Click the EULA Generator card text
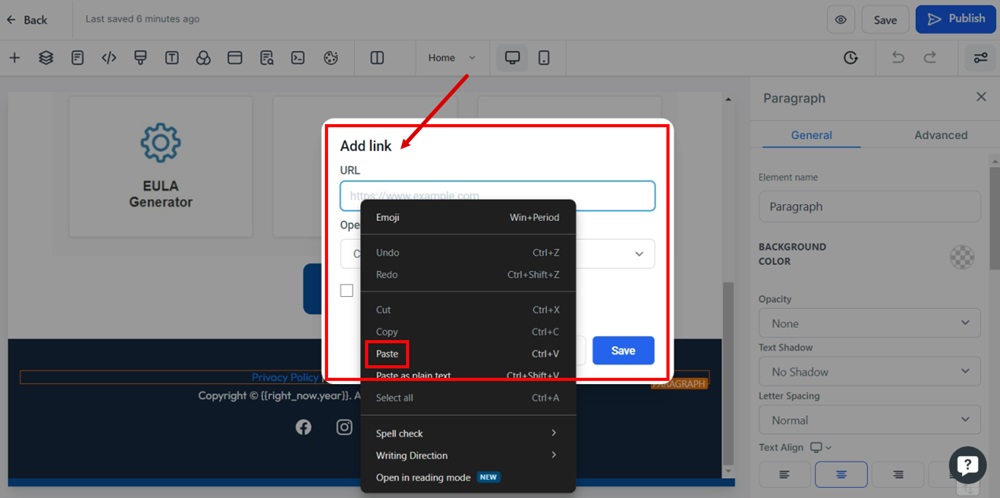 click(161, 194)
